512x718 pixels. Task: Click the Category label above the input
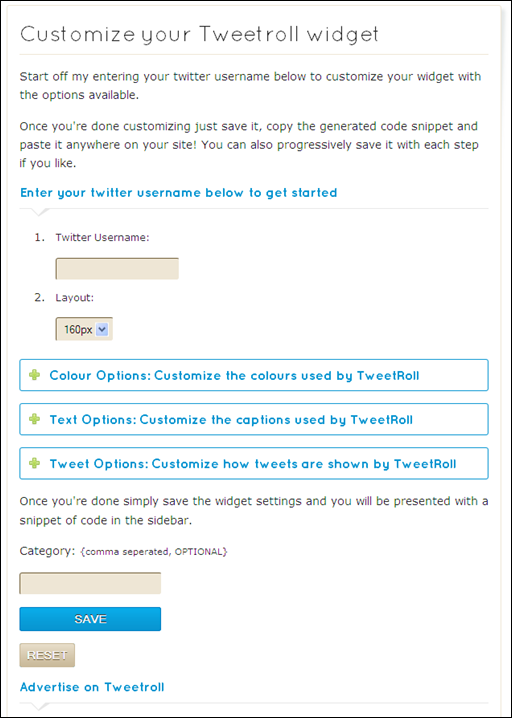pyautogui.click(x=47, y=551)
